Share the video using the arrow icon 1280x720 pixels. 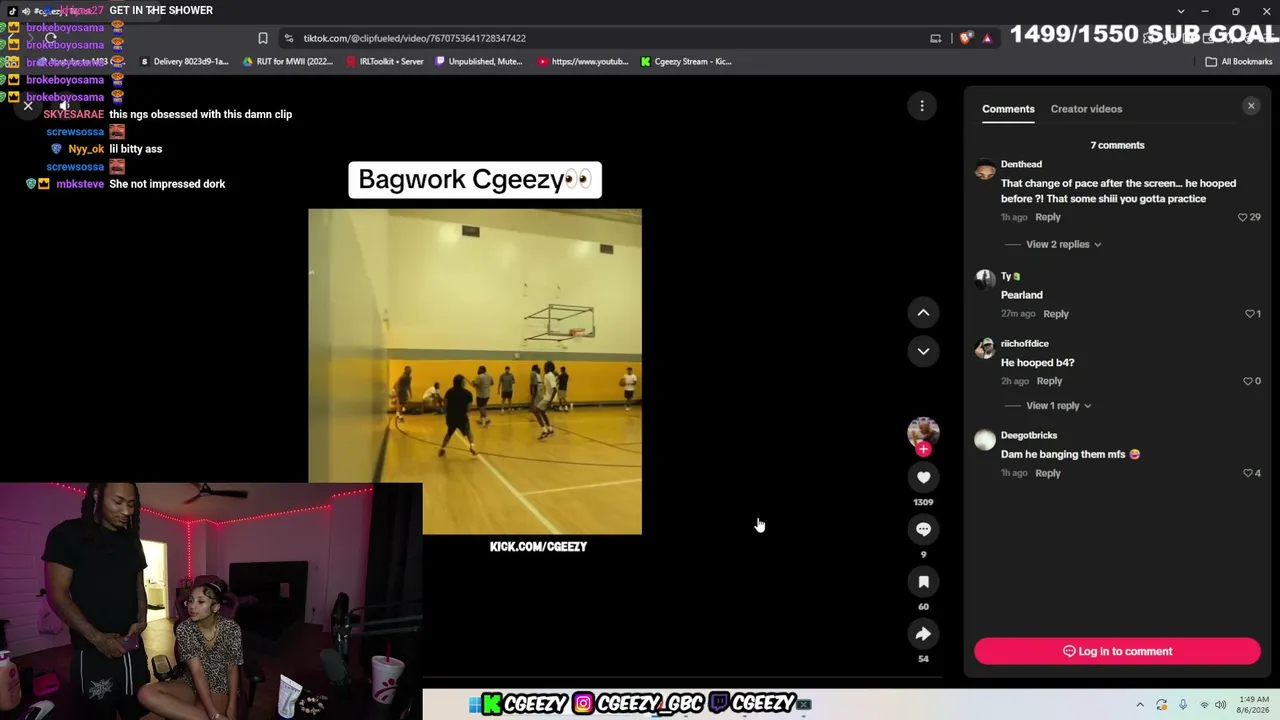click(x=923, y=634)
